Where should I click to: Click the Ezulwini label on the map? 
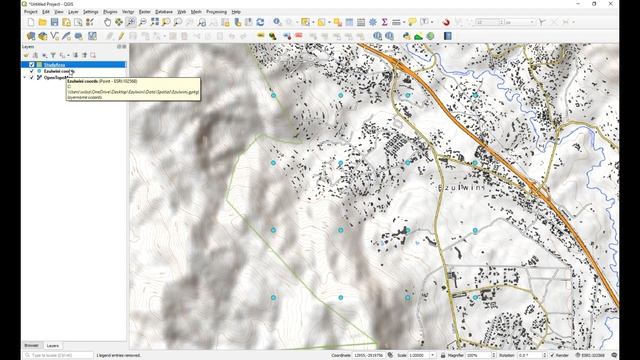[x=461, y=187]
